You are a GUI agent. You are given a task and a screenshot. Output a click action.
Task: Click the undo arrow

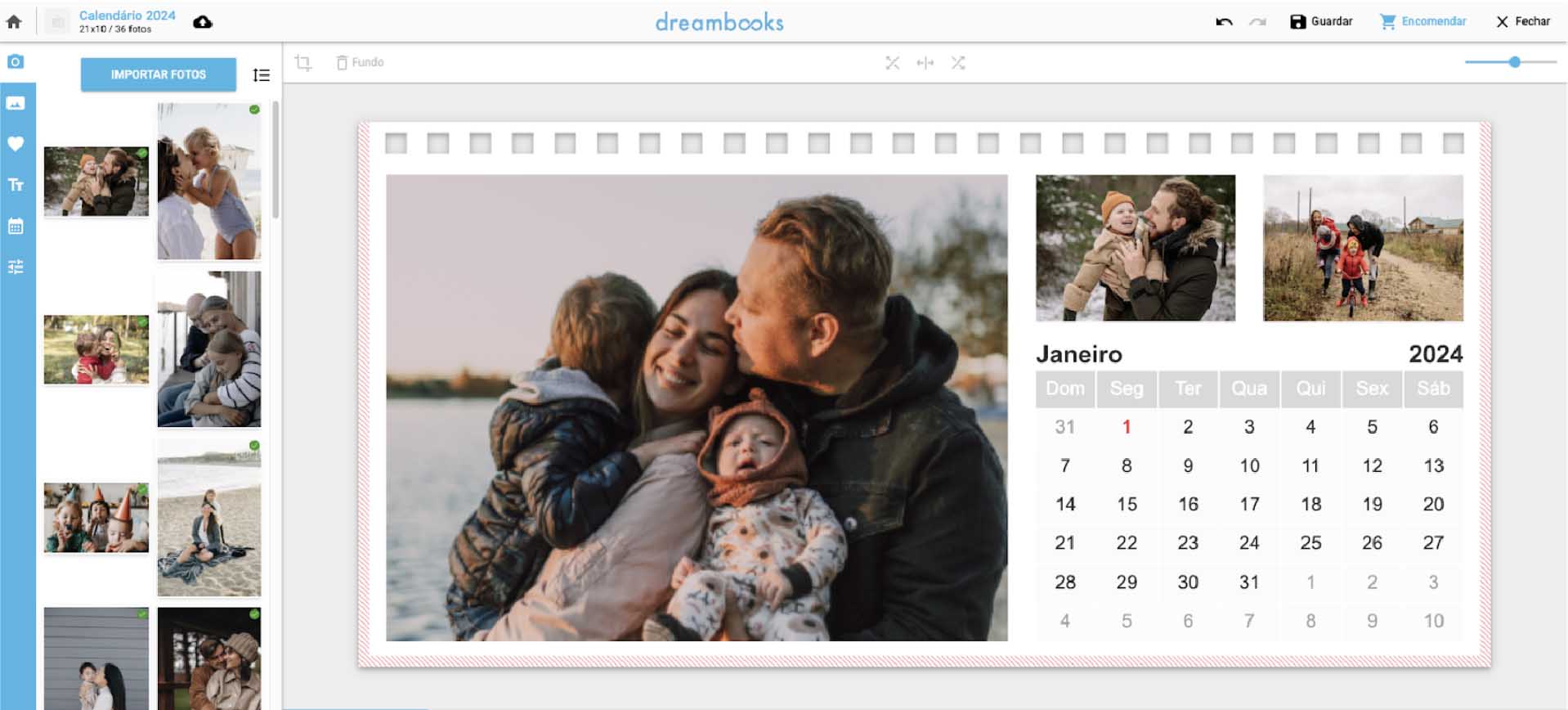[x=1224, y=22]
